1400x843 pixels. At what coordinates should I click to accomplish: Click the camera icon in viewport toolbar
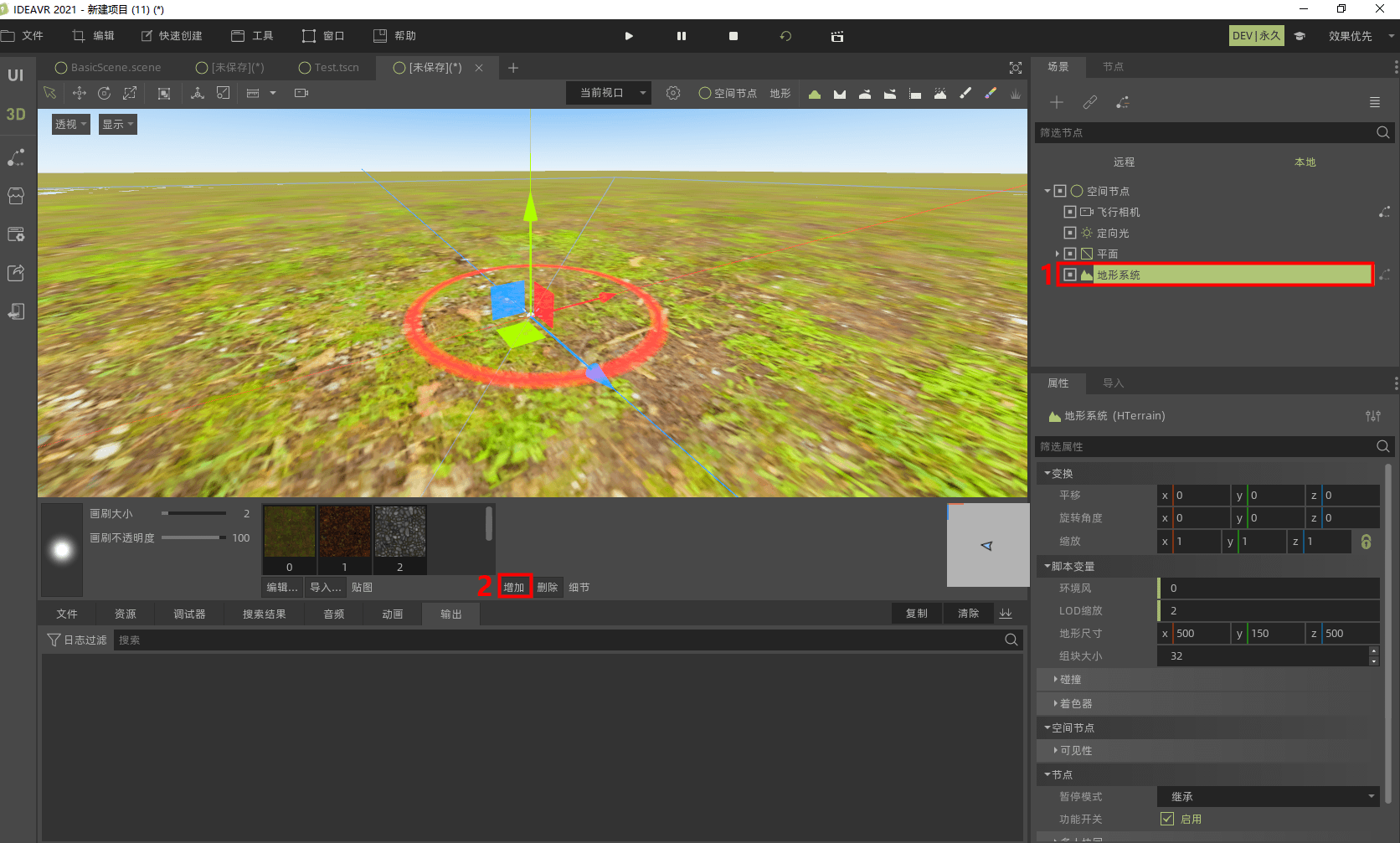(x=301, y=93)
